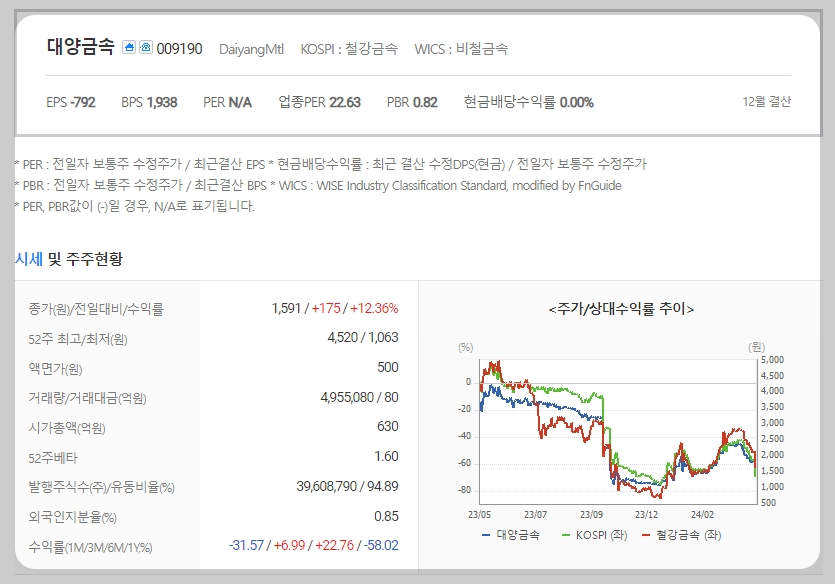Click the 발행주식수(주)/유동비율(%) label

pos(101,487)
